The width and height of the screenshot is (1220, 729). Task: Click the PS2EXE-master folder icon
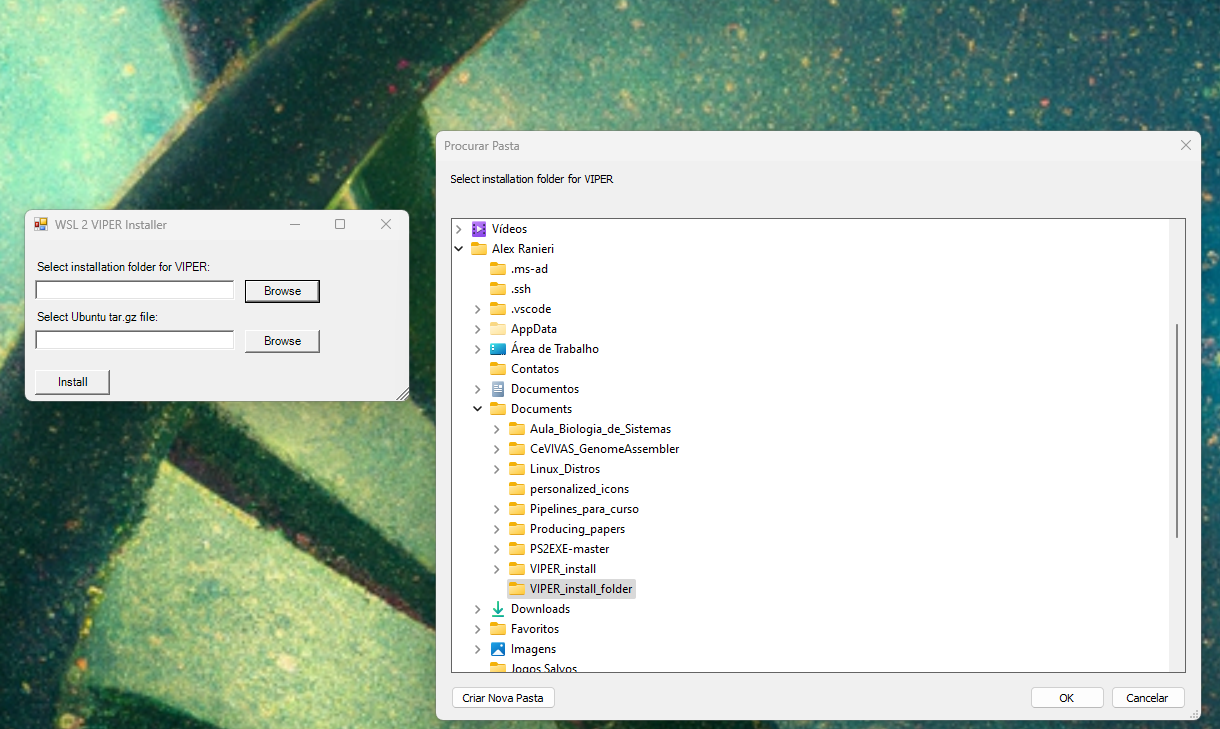point(516,549)
